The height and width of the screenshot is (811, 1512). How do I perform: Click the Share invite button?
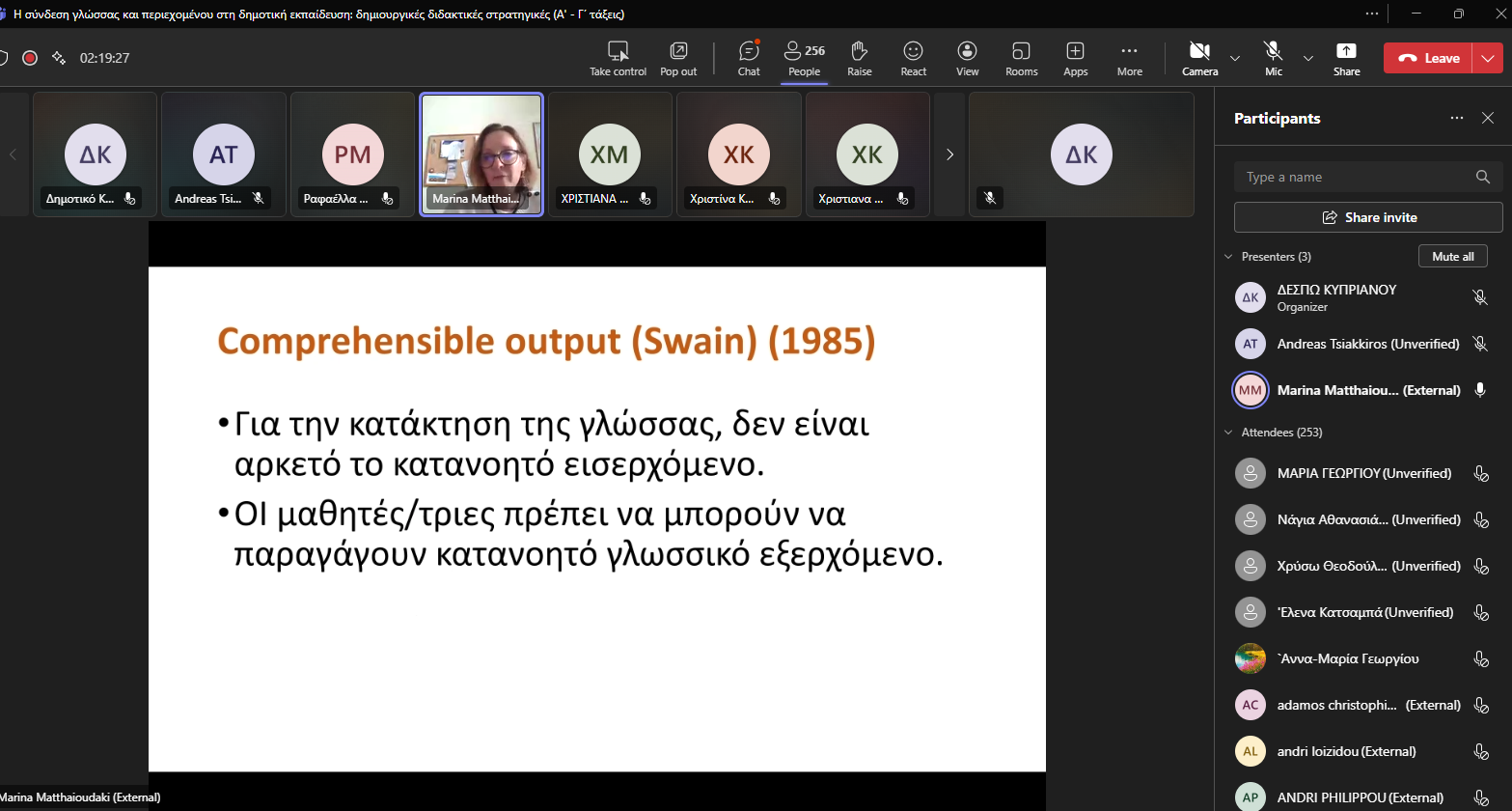click(x=1368, y=217)
